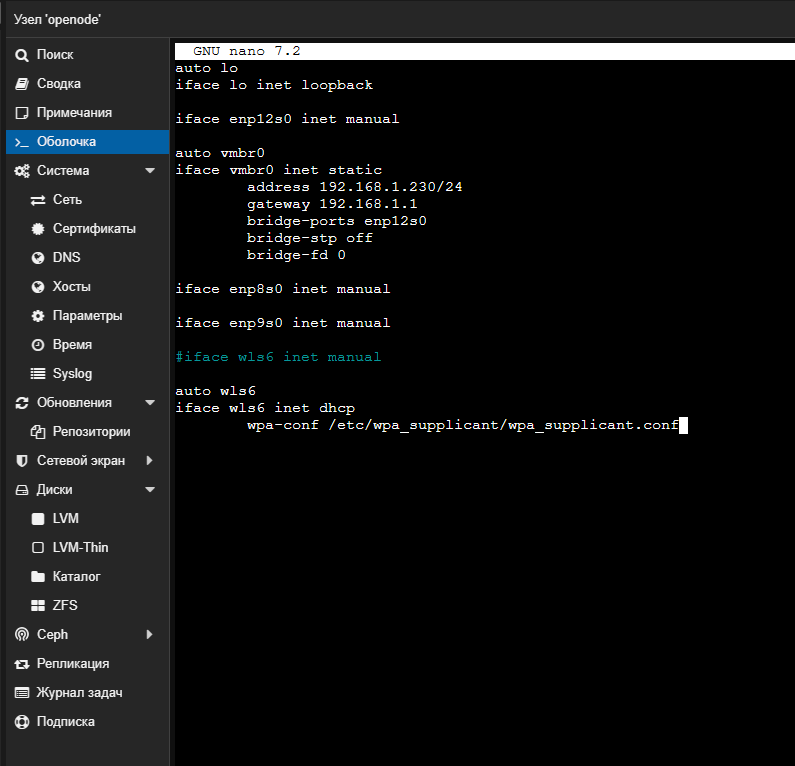
Task: Click the LVM-Thin outlined square icon
Action: click(x=38, y=548)
